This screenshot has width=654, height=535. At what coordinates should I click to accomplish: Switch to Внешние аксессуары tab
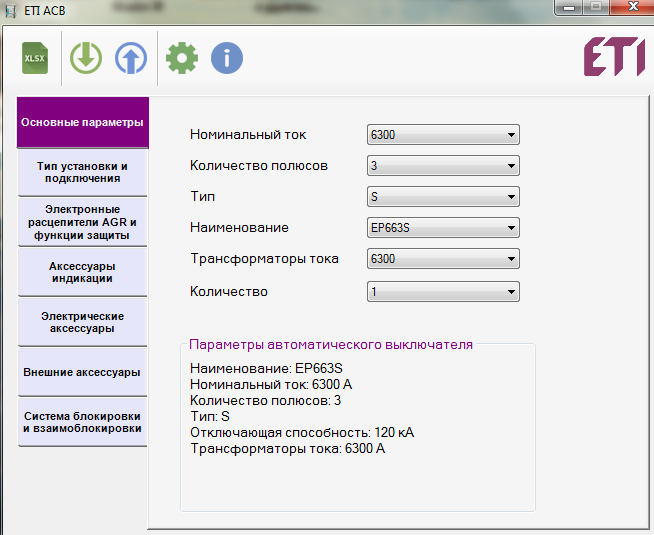coord(83,372)
